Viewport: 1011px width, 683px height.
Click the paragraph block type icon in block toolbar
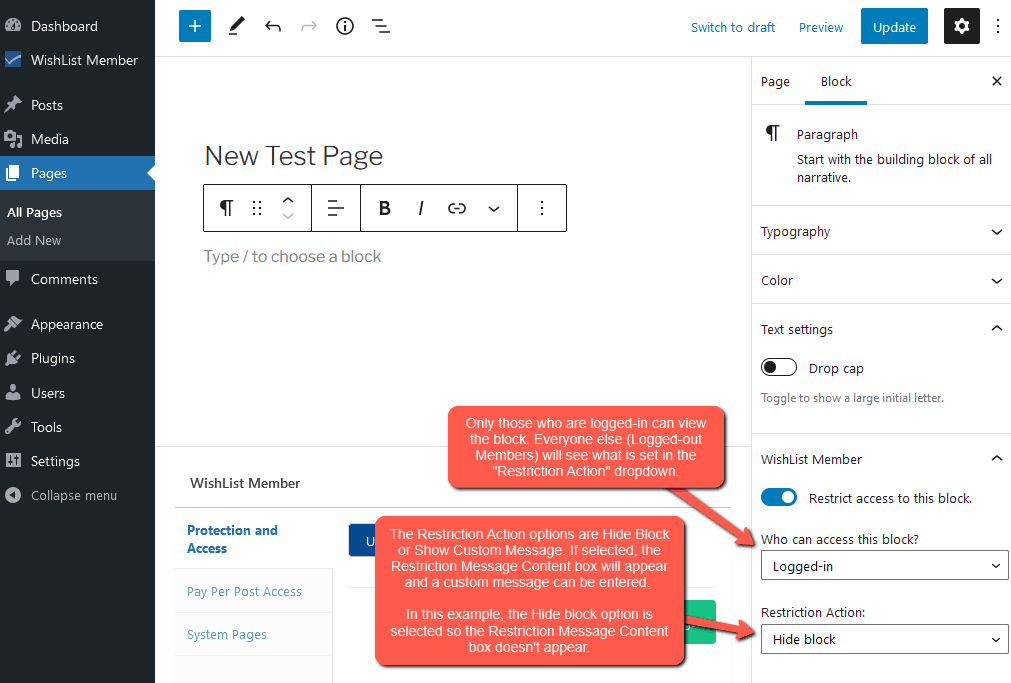pyautogui.click(x=226, y=208)
